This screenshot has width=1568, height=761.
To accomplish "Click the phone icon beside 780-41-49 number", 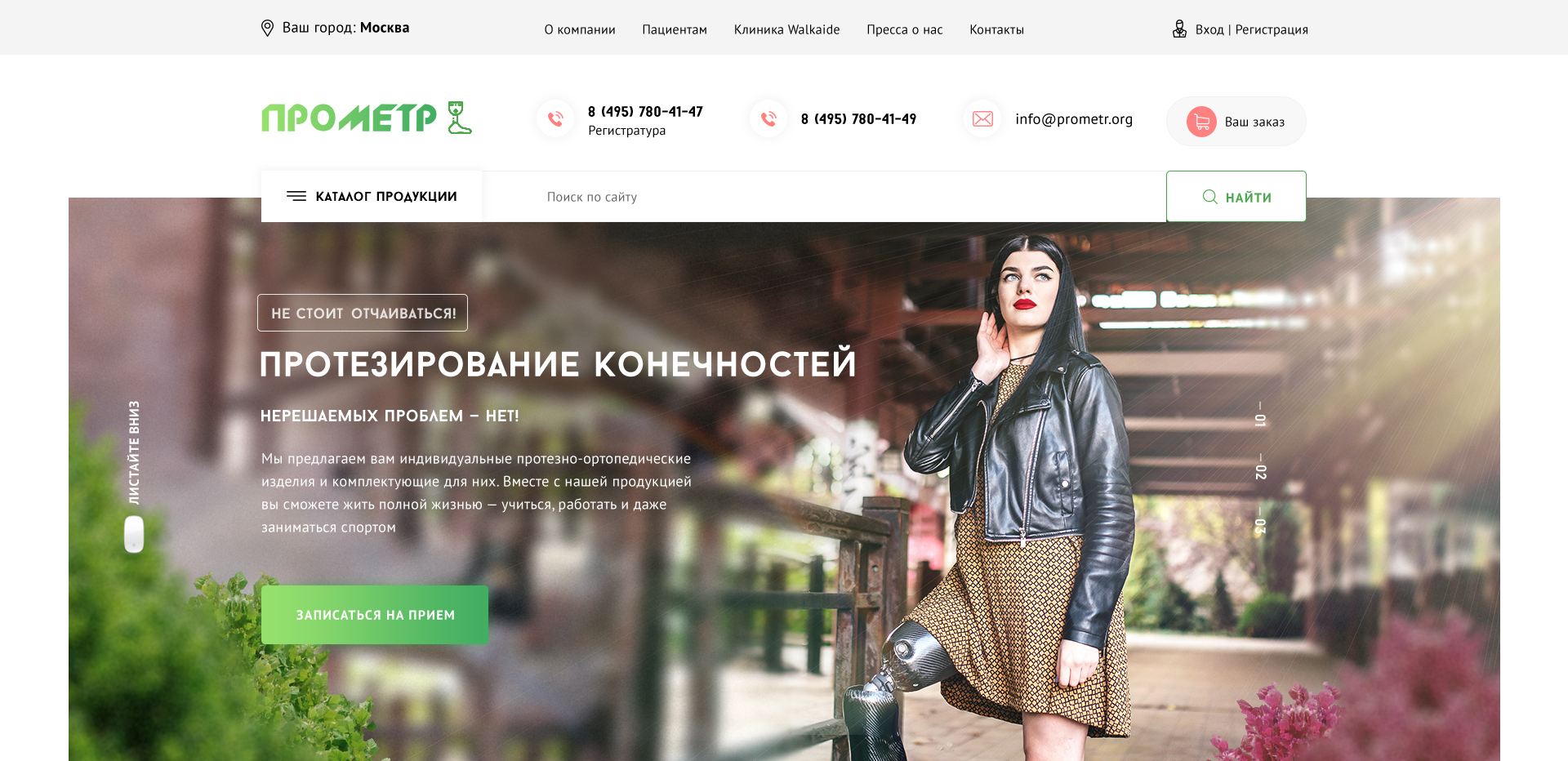I will [x=768, y=119].
